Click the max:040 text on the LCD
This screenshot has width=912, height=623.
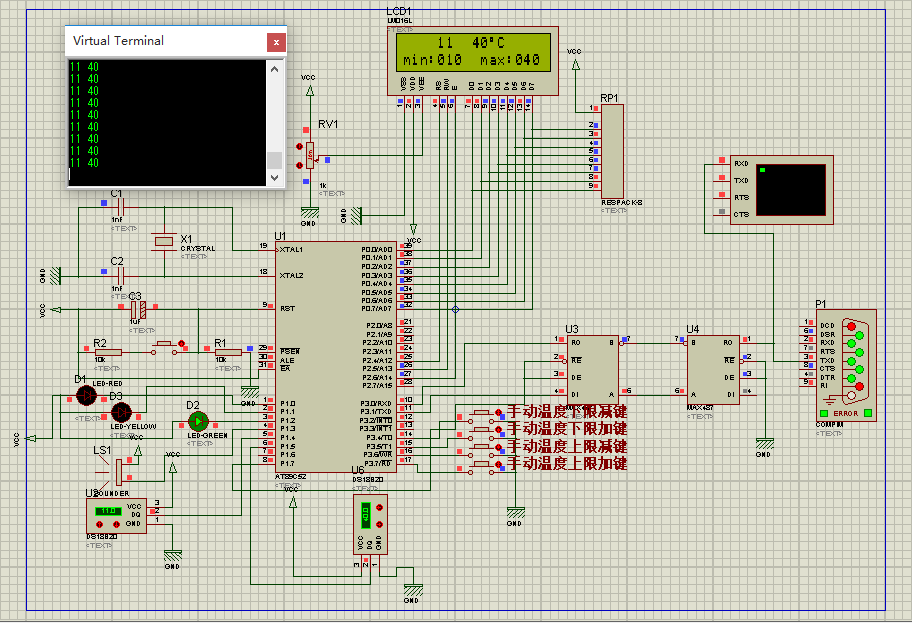click(510, 60)
